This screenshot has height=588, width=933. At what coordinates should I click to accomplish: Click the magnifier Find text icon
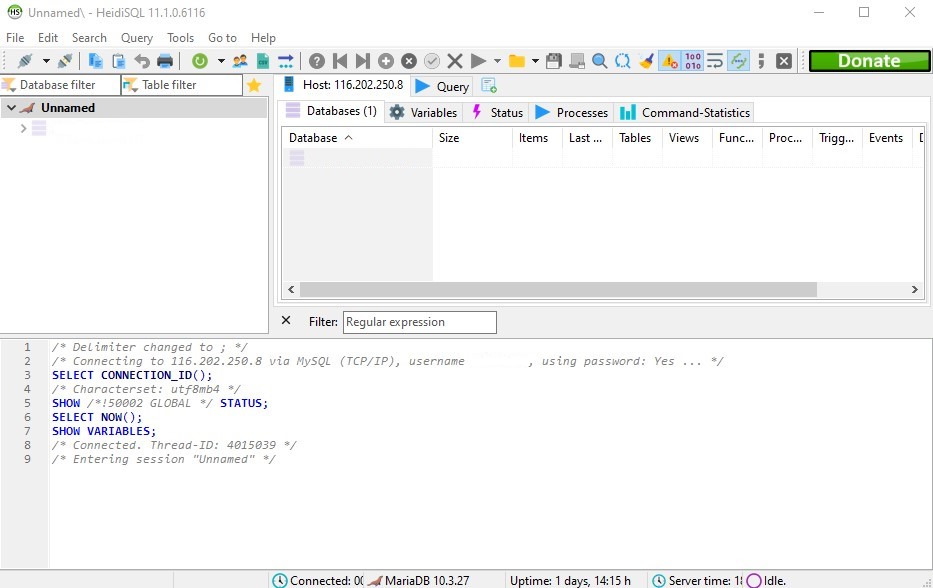point(600,61)
